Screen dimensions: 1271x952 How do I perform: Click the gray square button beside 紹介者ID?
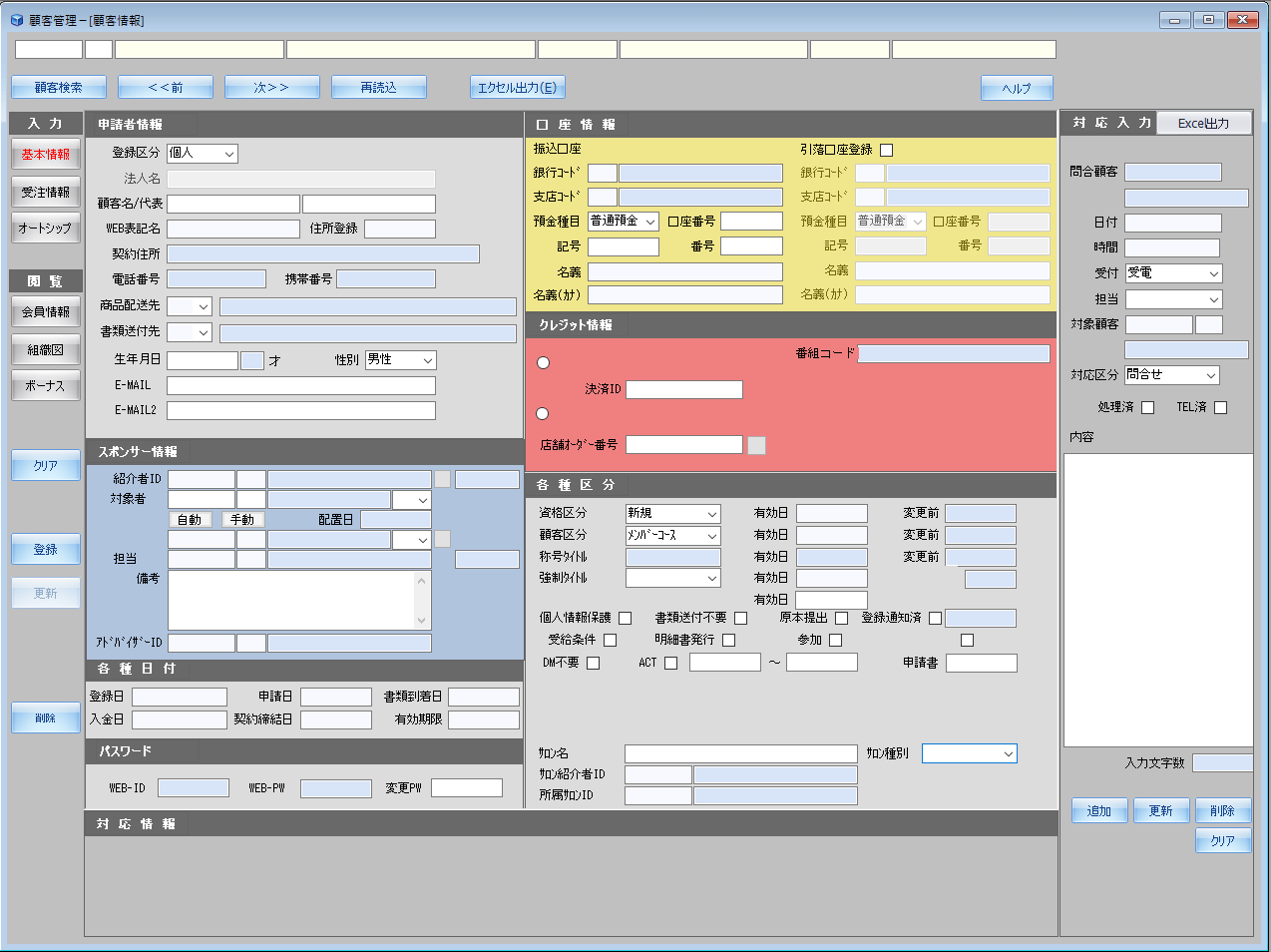442,479
